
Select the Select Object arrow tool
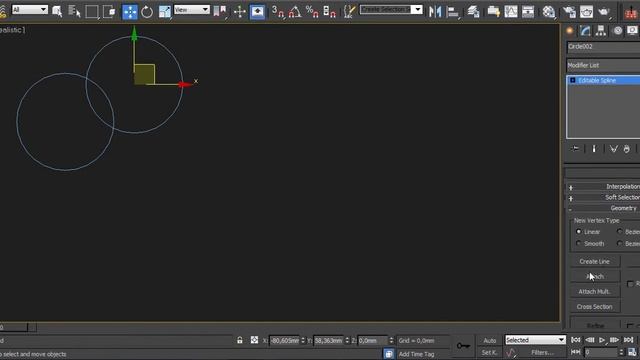tap(57, 11)
